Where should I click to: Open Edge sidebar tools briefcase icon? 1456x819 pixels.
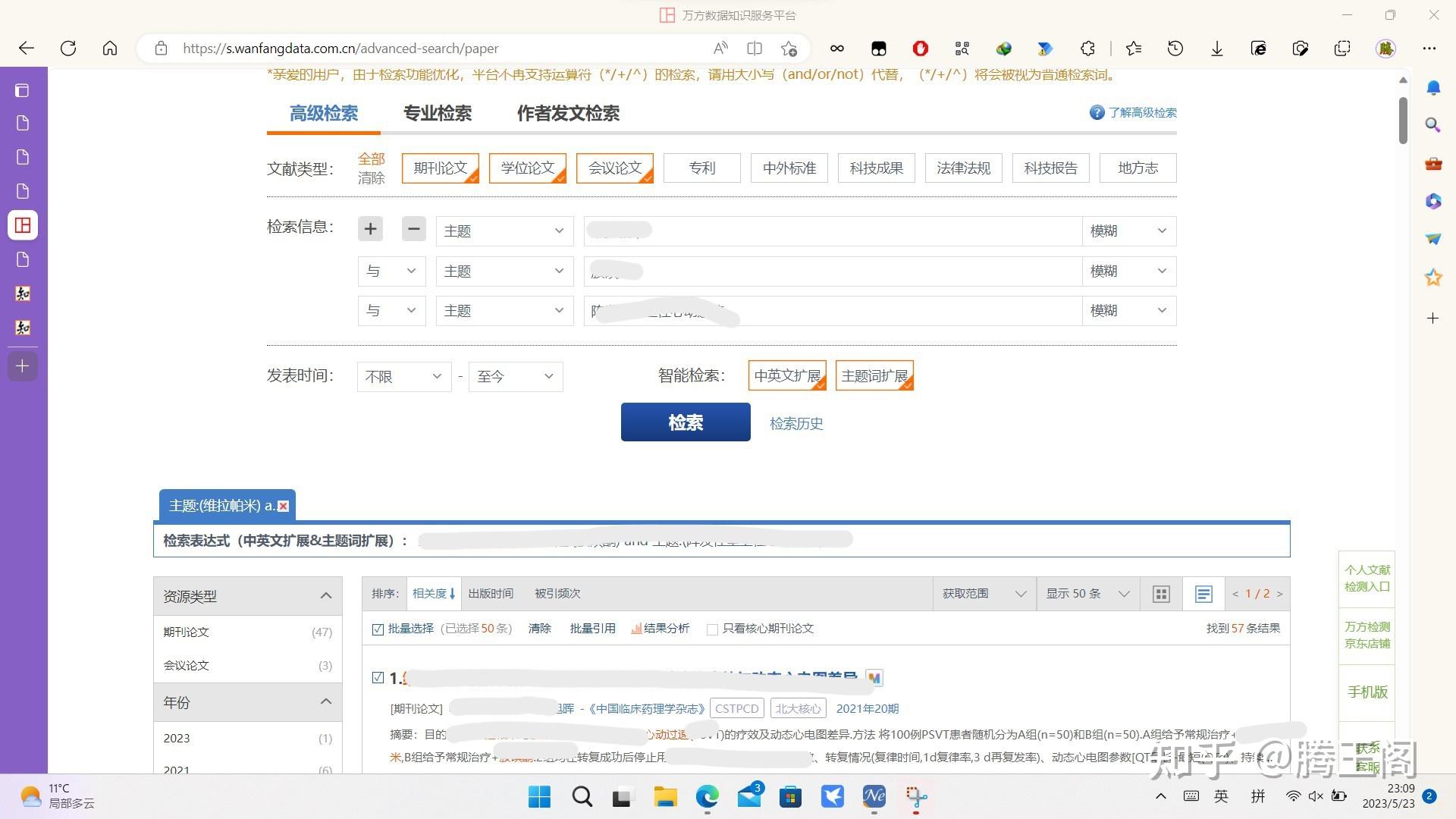point(1433,163)
